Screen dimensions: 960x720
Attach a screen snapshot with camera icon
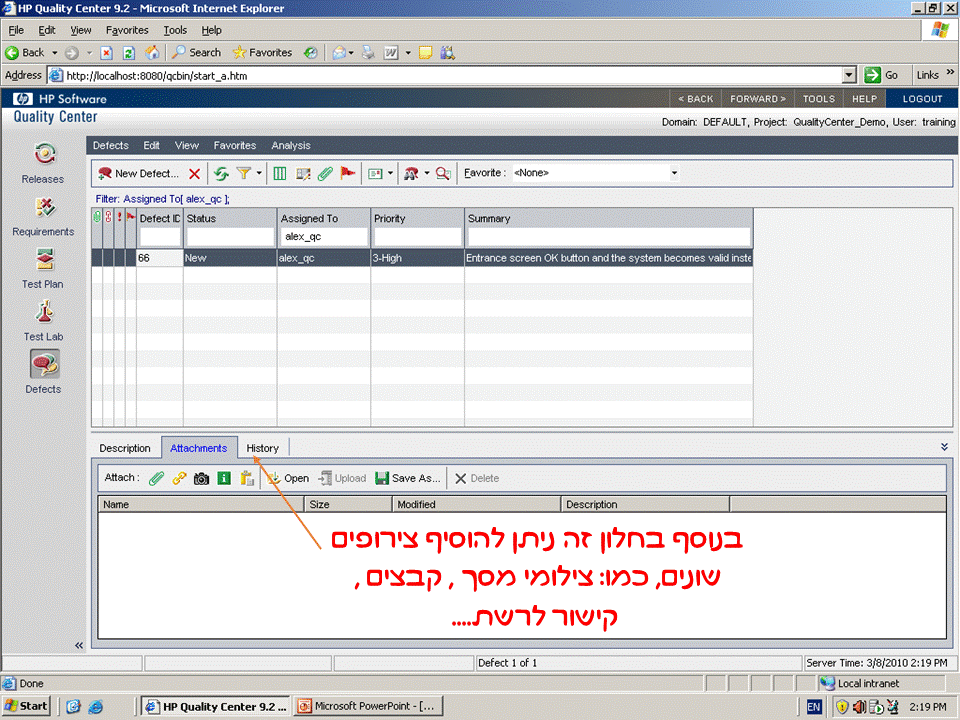pos(201,478)
